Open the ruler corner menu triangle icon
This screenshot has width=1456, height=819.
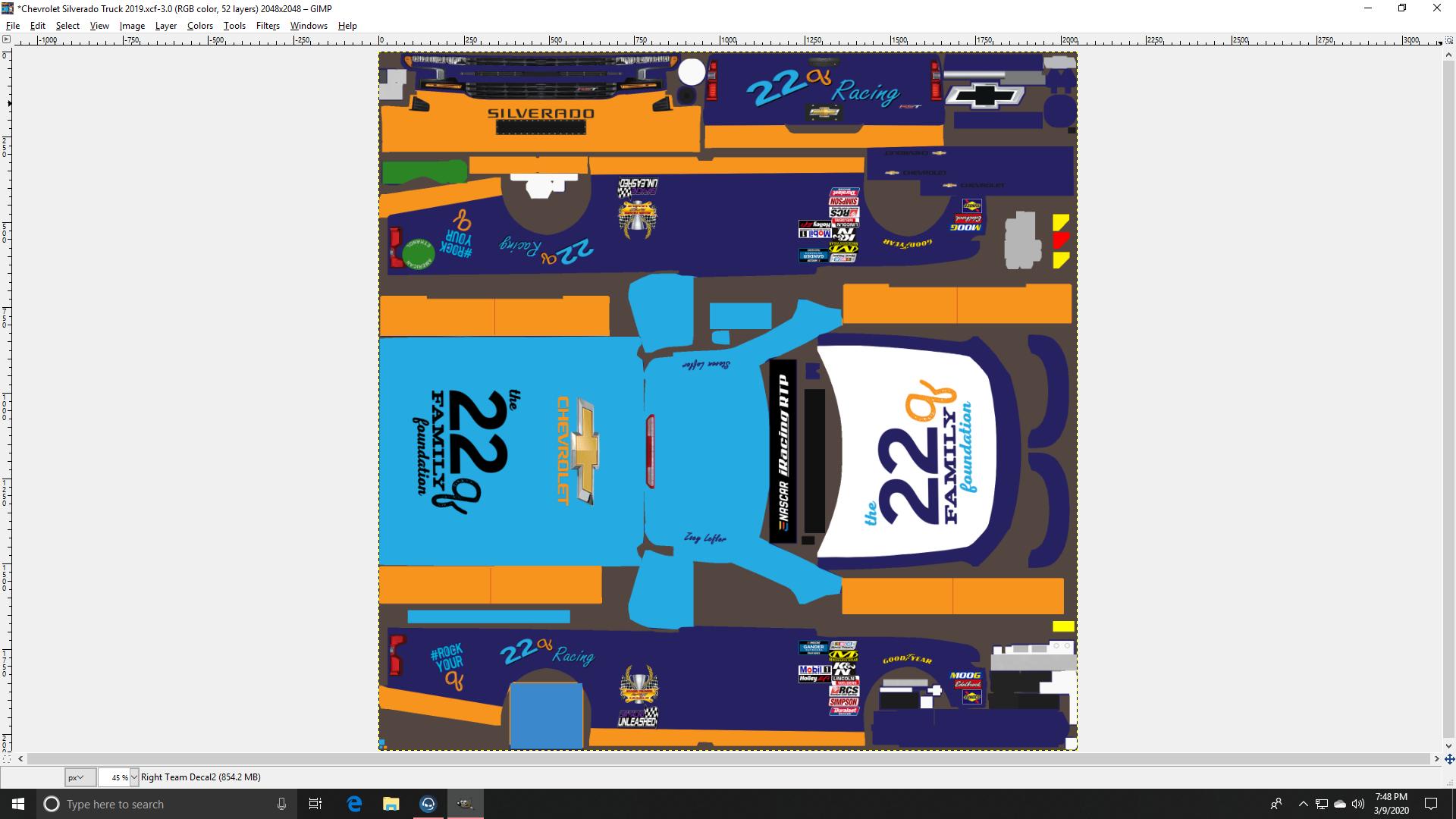[x=6, y=39]
